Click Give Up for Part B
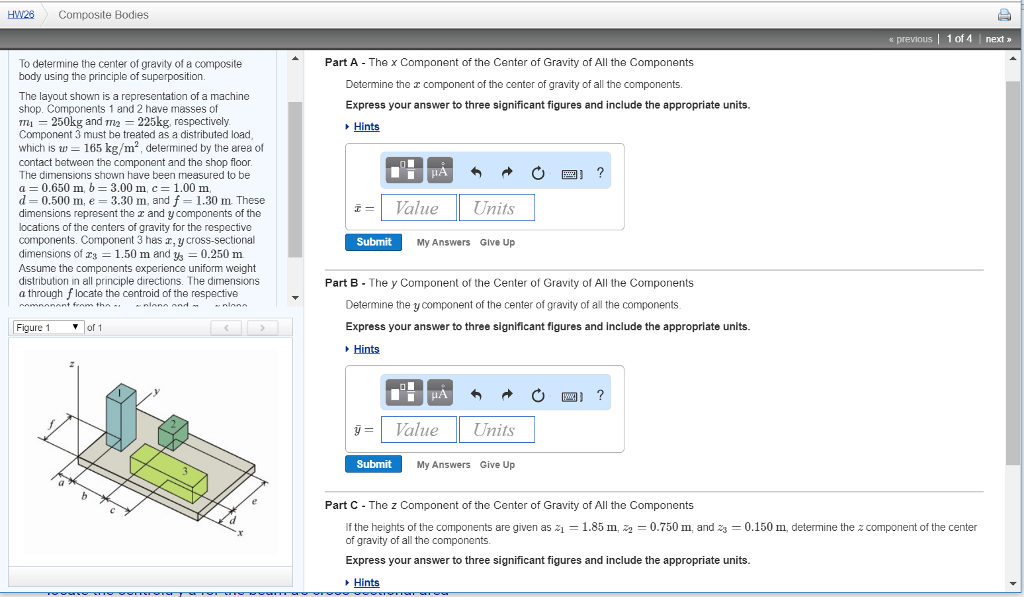Image resolution: width=1024 pixels, height=597 pixels. click(497, 464)
